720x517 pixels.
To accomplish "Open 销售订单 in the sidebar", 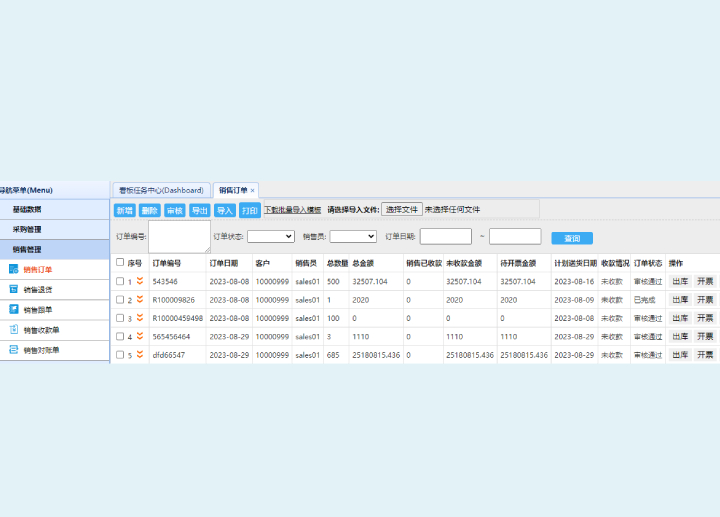I will (38, 269).
